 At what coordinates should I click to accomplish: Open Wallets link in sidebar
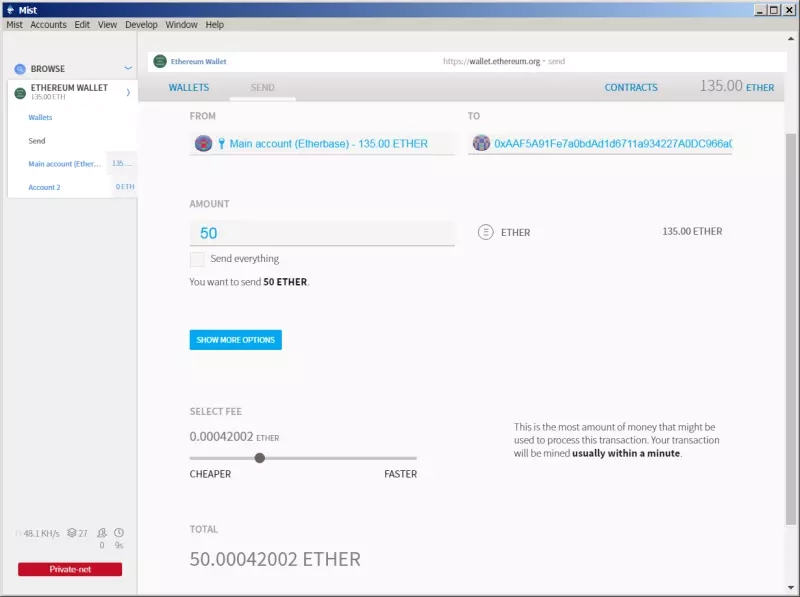point(40,117)
